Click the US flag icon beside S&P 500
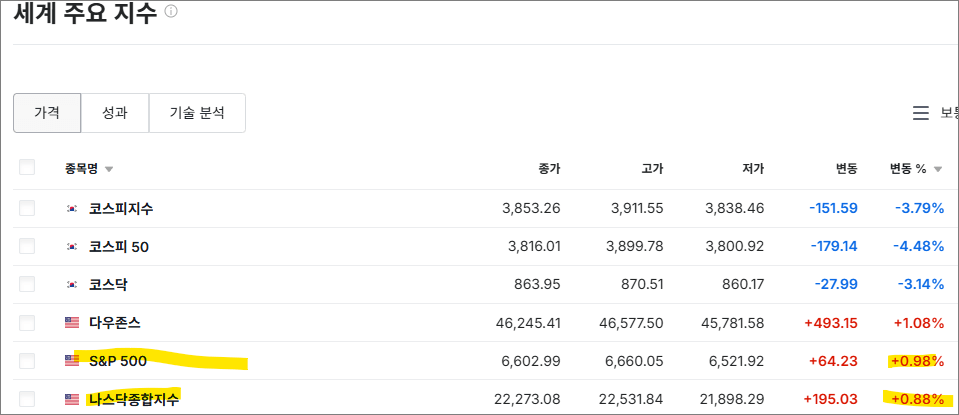This screenshot has width=959, height=415. pos(72,361)
